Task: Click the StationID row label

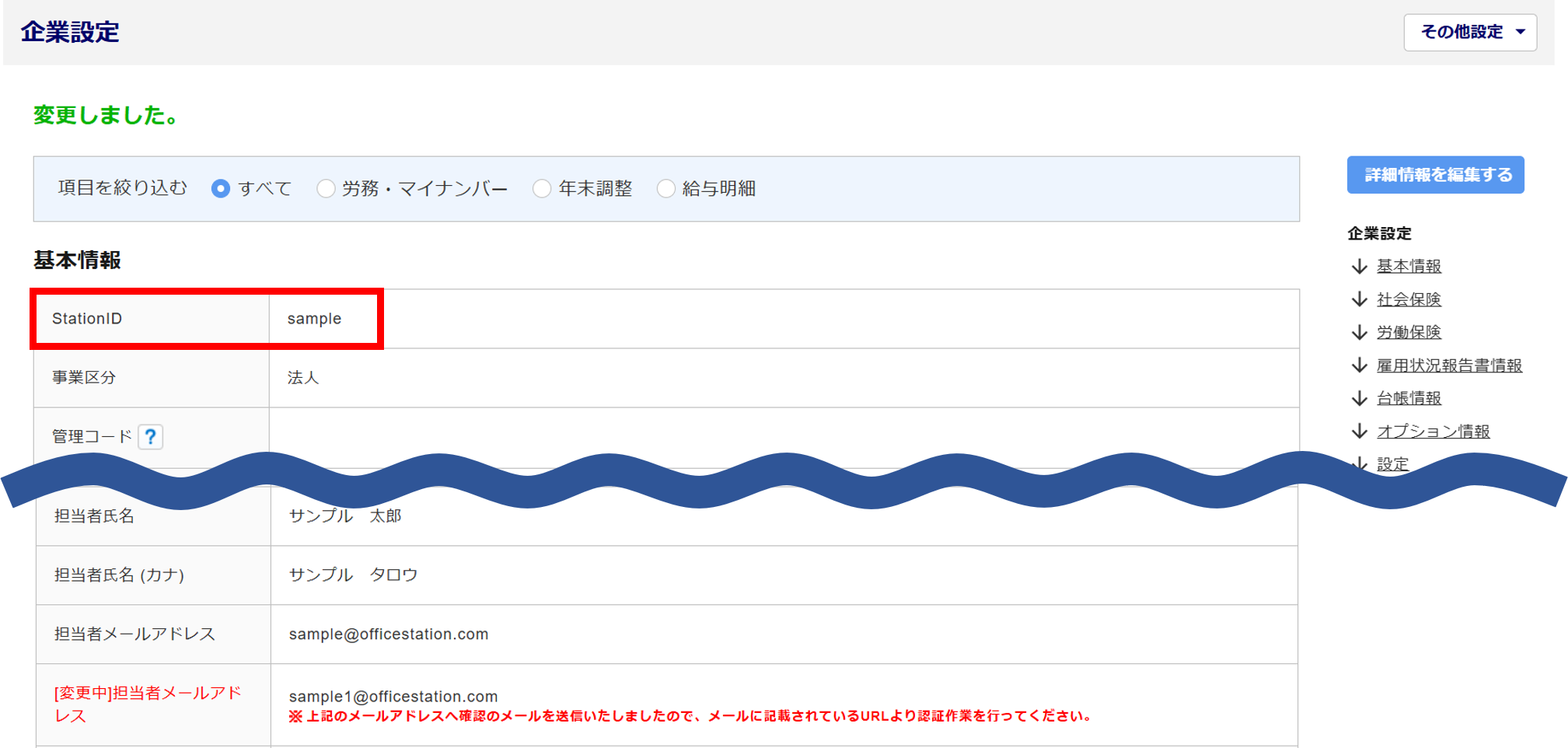Action: 87,319
